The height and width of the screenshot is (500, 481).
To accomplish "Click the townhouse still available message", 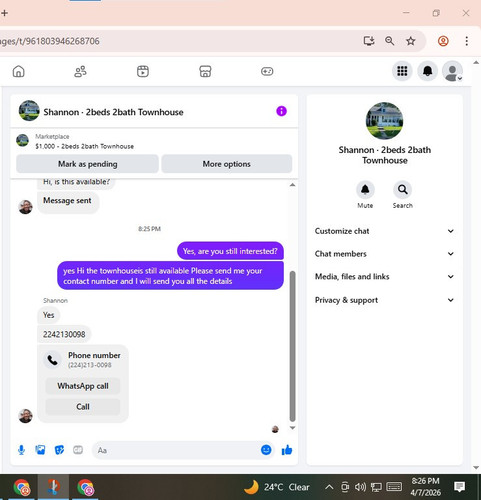I will click(x=170, y=276).
